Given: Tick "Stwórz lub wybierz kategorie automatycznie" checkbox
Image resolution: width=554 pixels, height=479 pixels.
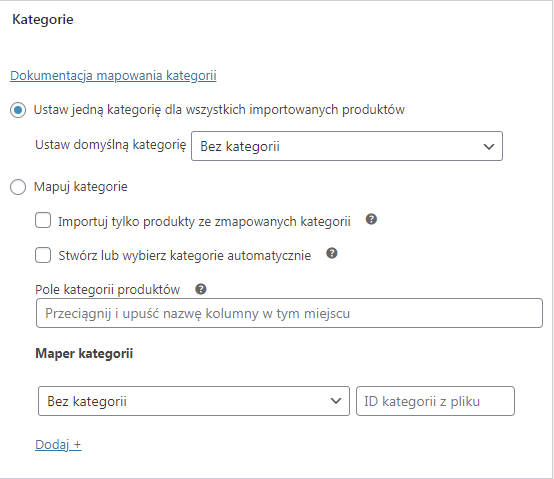Looking at the screenshot, I should (x=43, y=255).
